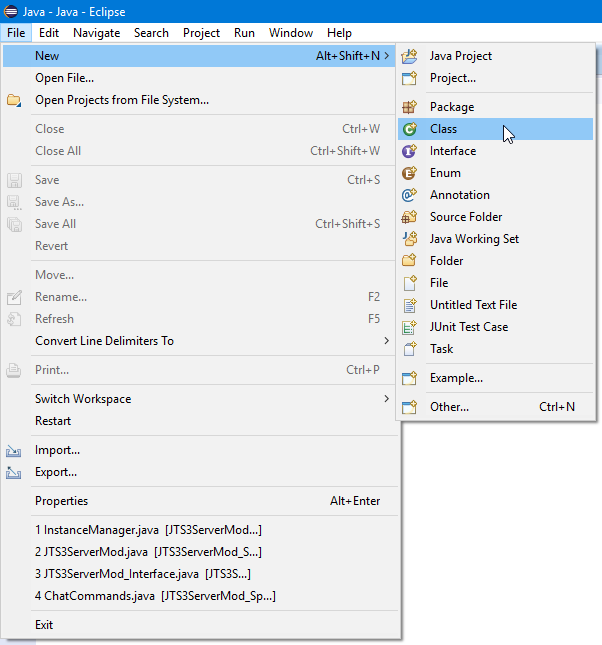
Task: Open the Navigate menu
Action: (x=97, y=33)
